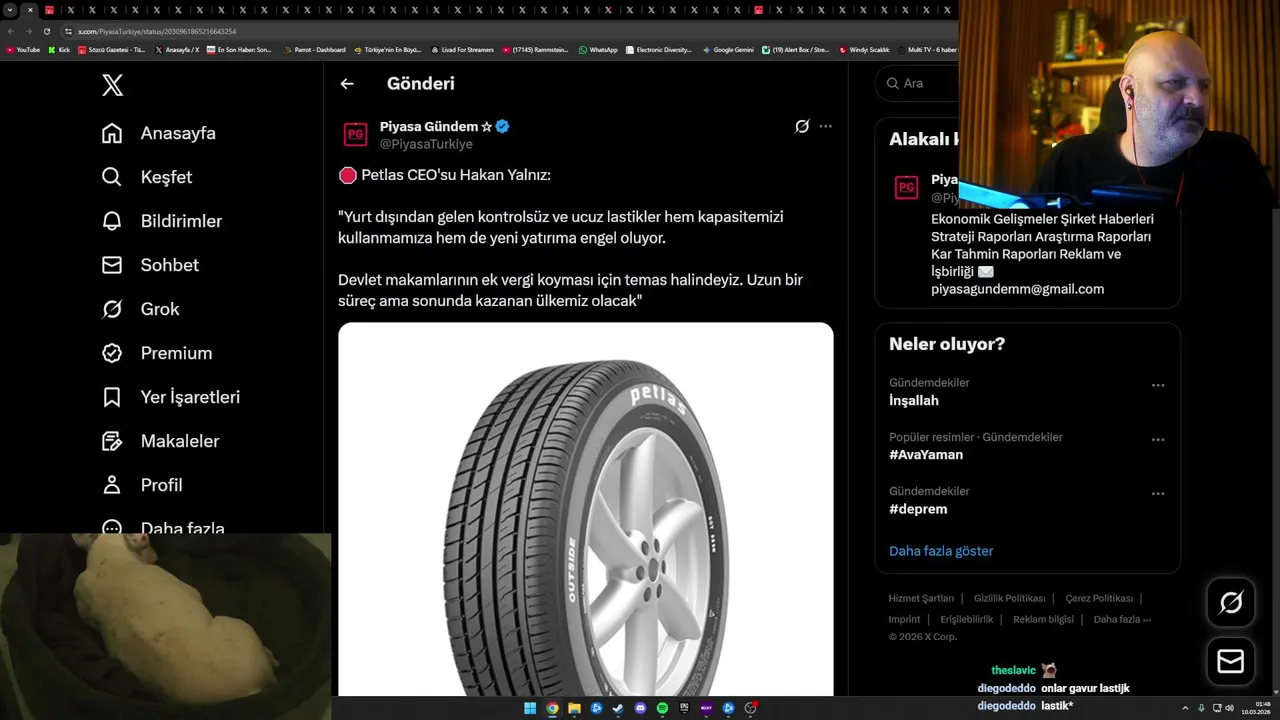Expand the footer Daha fazla menu

(1122, 619)
